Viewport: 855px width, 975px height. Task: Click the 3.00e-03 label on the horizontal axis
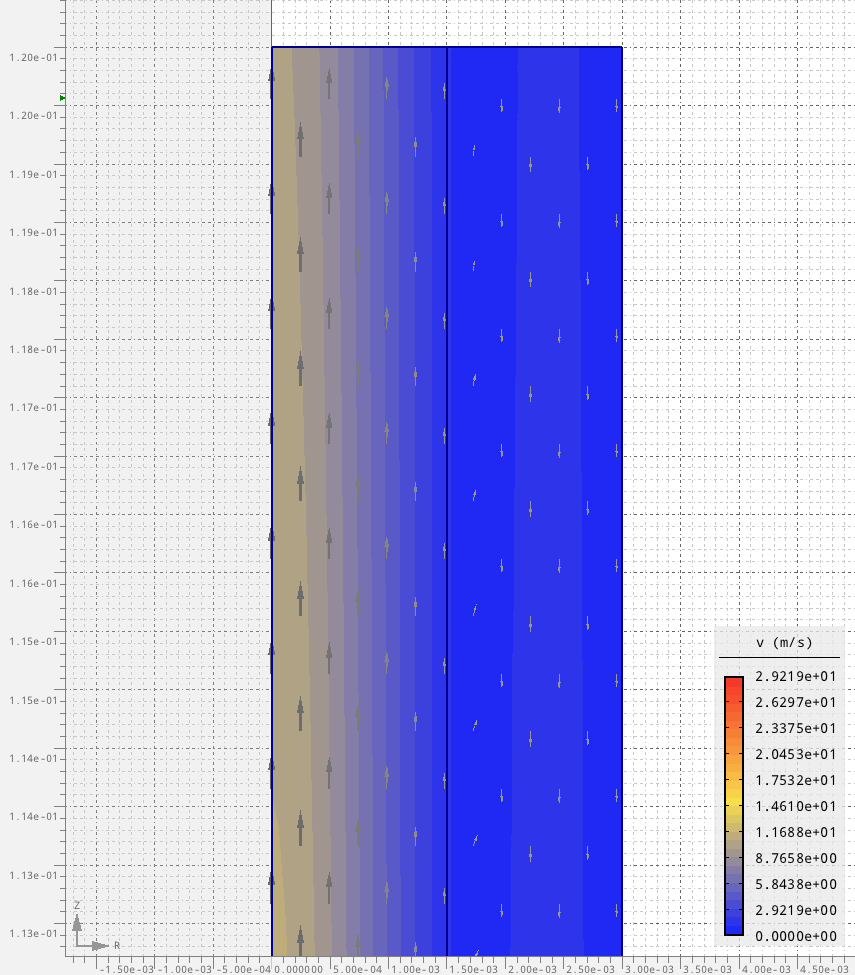click(649, 968)
